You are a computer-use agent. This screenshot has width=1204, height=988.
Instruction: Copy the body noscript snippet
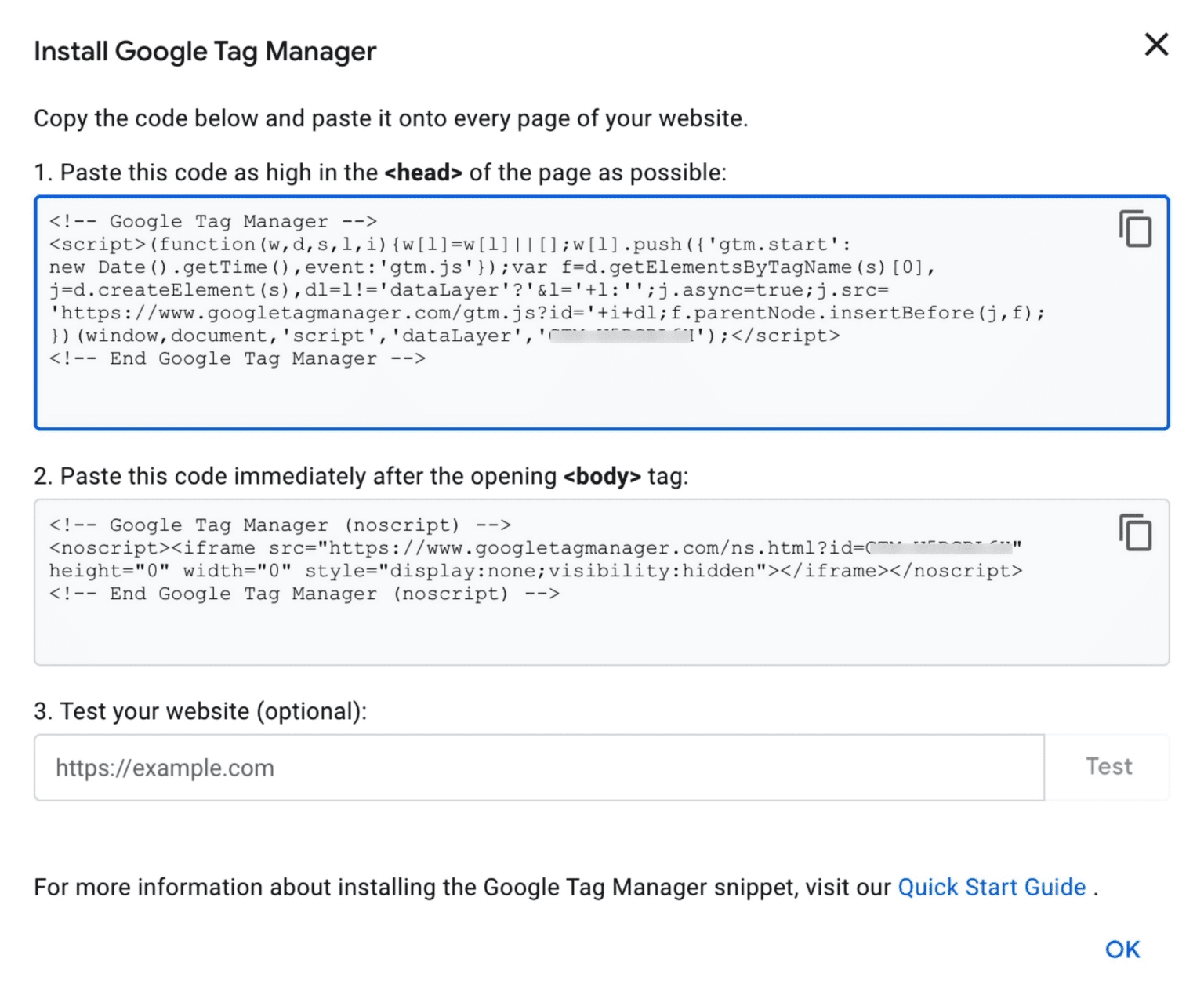pos(1135,532)
